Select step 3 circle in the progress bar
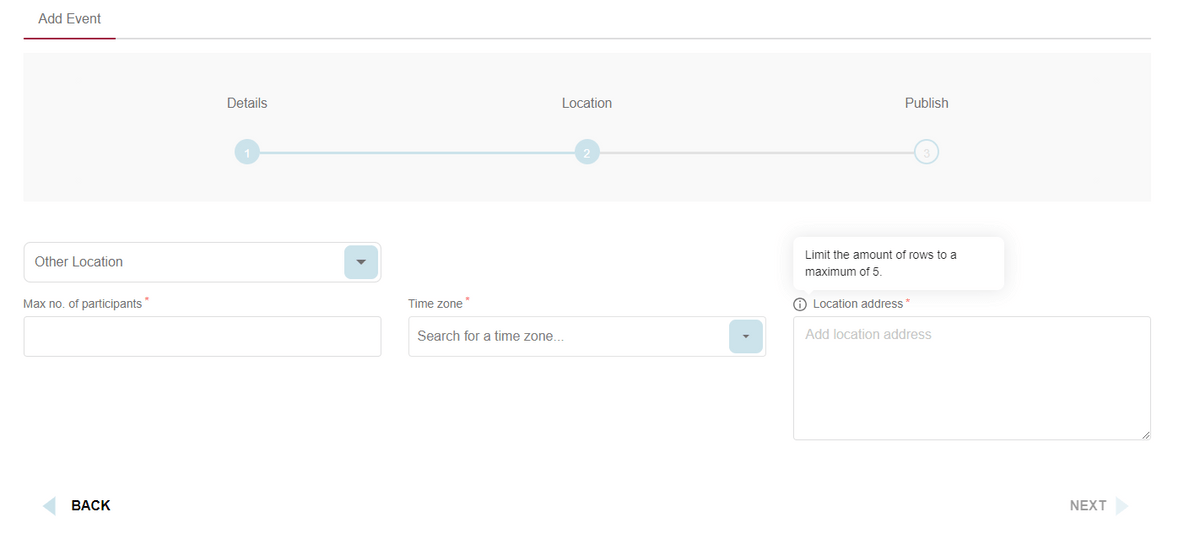The image size is (1200, 543). [x=926, y=153]
